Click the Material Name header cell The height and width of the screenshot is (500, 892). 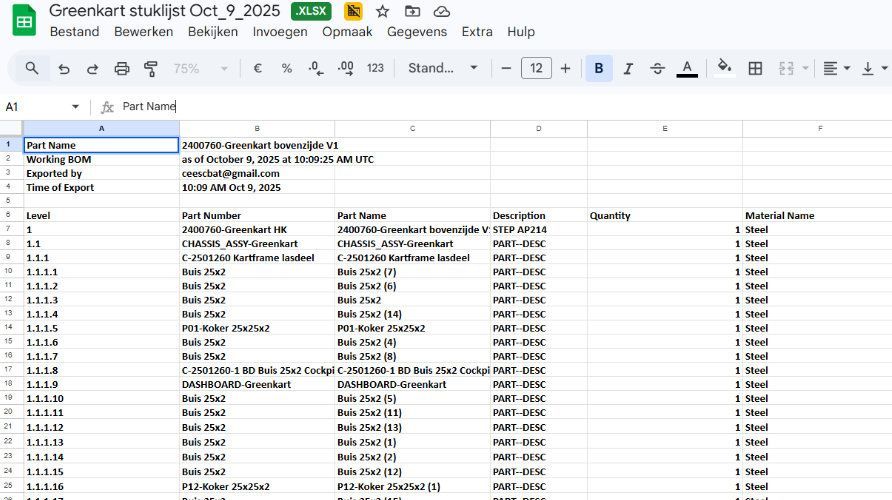point(817,216)
